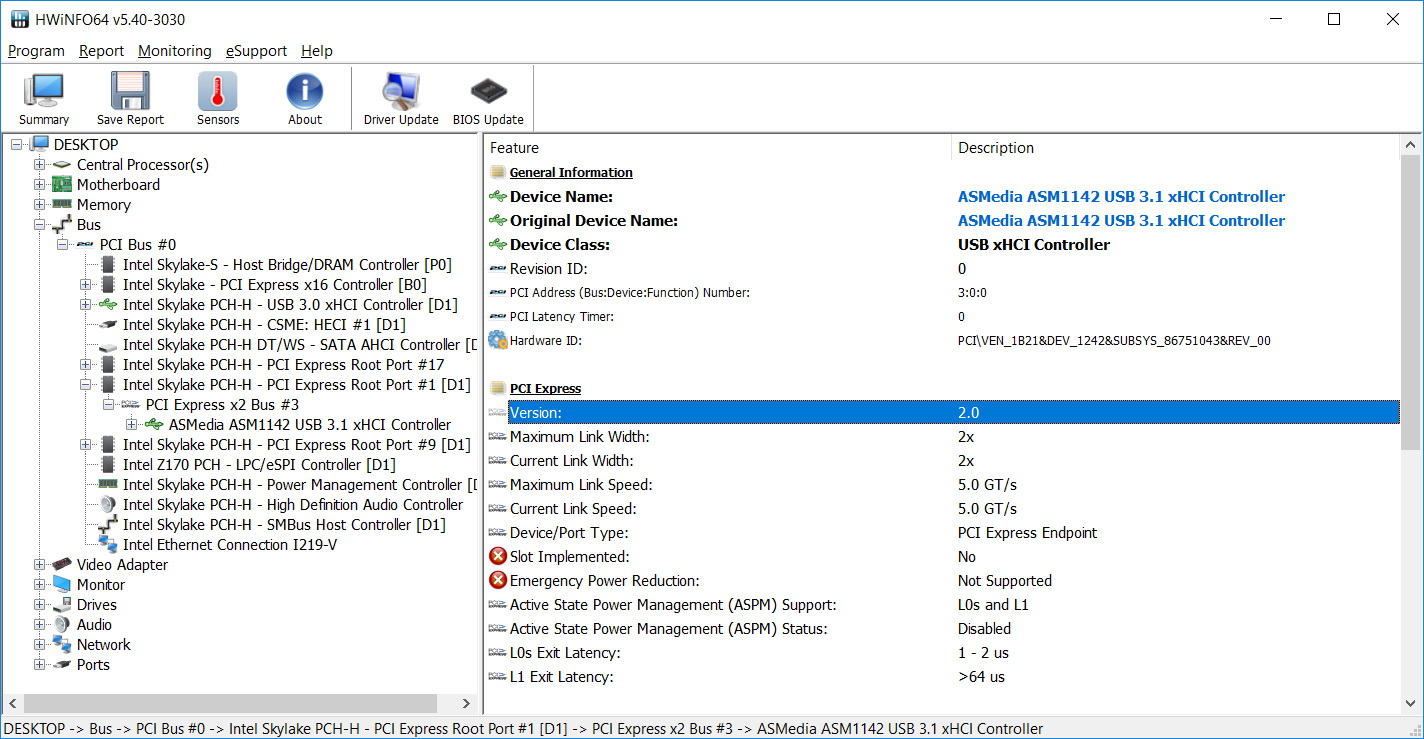Expand the Central Processor(s) node

(39, 165)
